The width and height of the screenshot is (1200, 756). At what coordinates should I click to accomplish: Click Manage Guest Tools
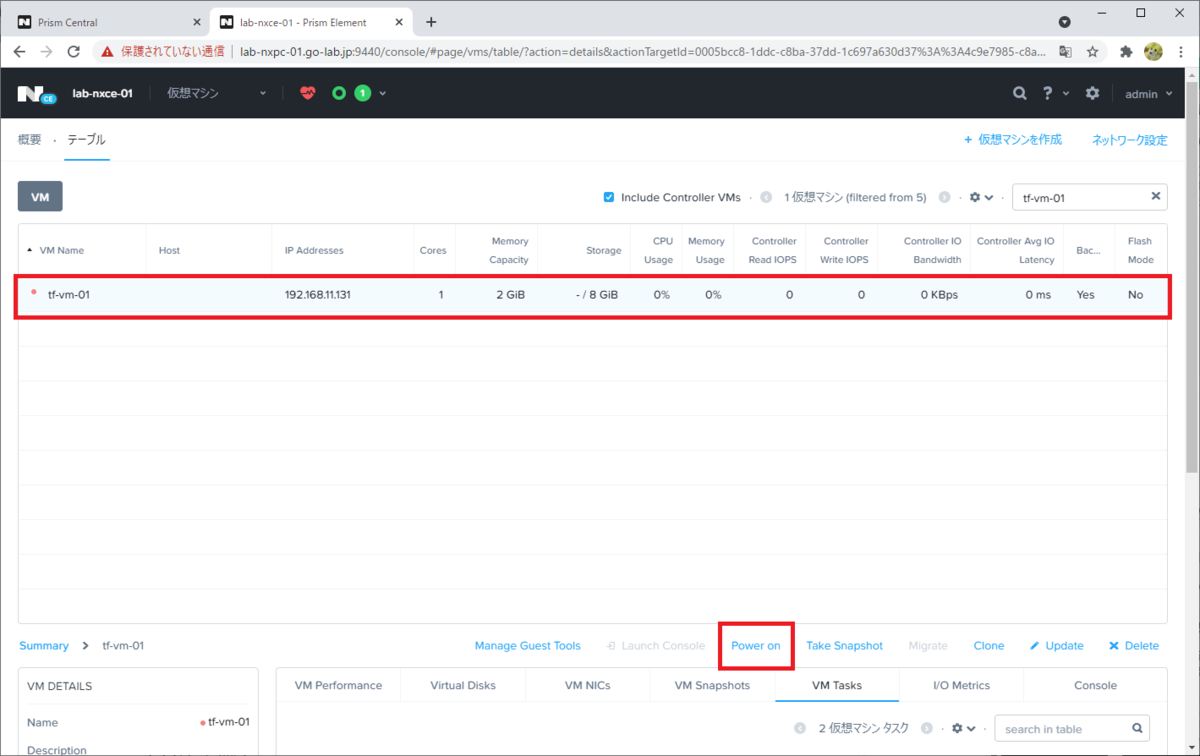(527, 646)
